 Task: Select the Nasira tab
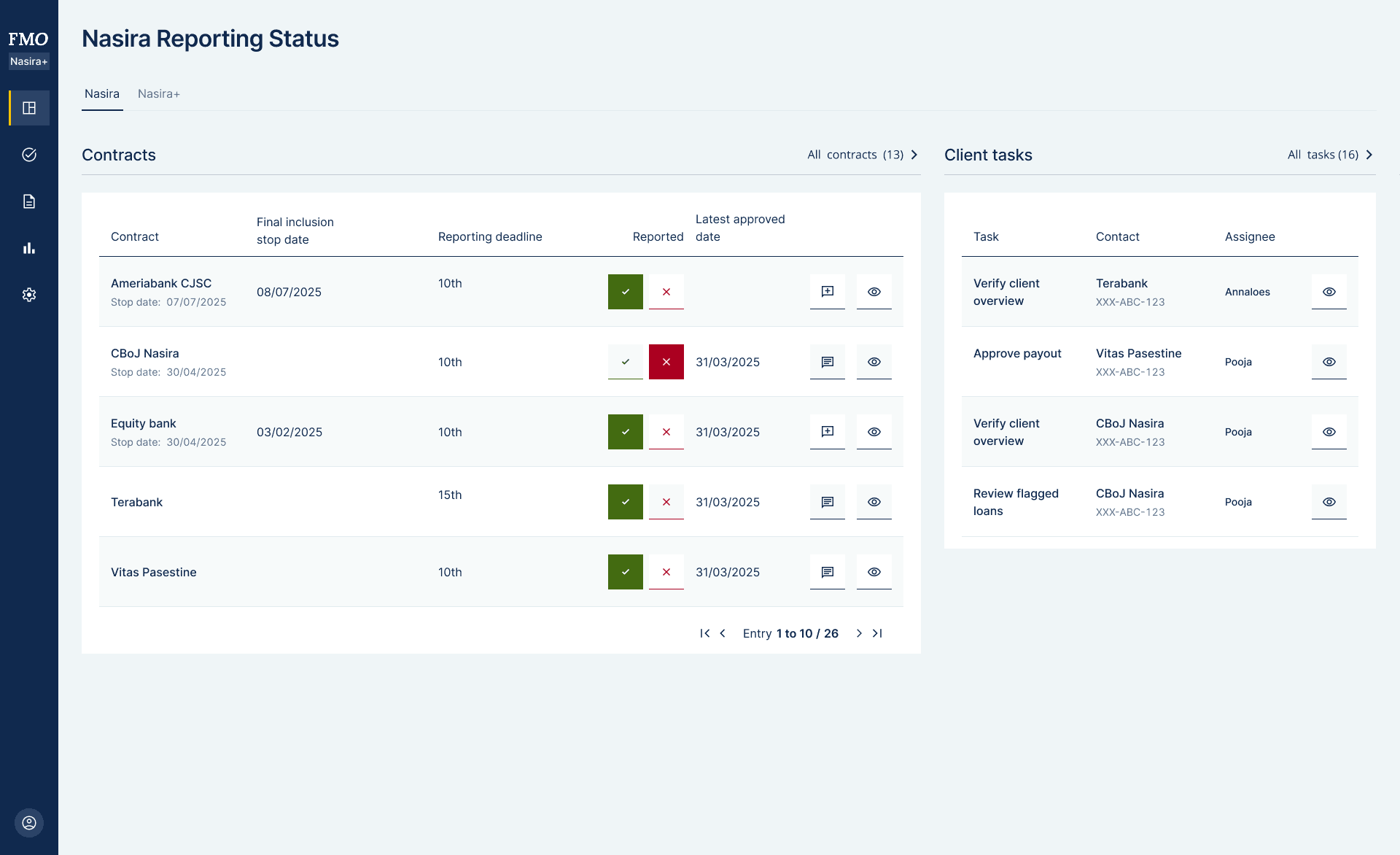tap(102, 94)
